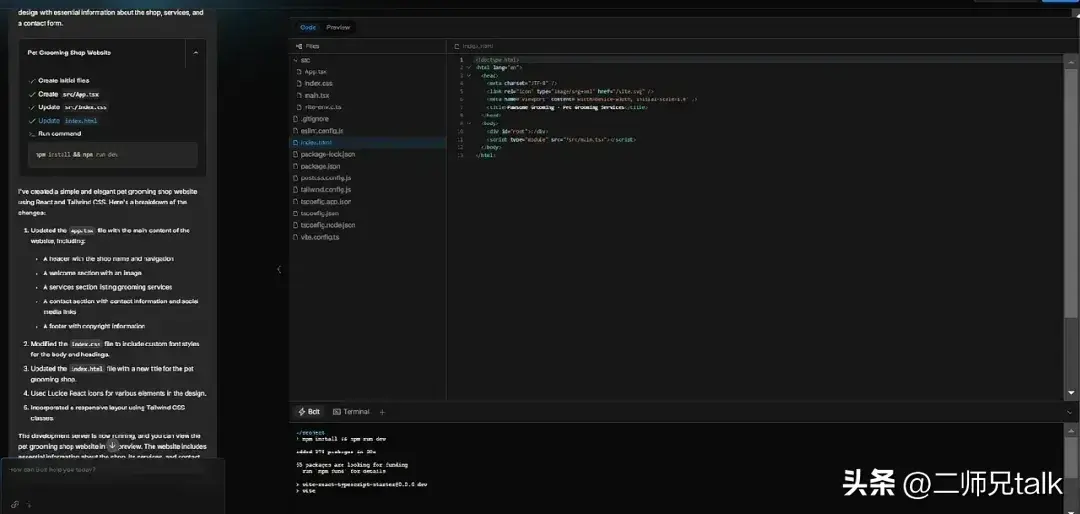The width and height of the screenshot is (1080, 514).
Task: Collapse the Pet Grooming Shop Website card
Action: pos(196,52)
